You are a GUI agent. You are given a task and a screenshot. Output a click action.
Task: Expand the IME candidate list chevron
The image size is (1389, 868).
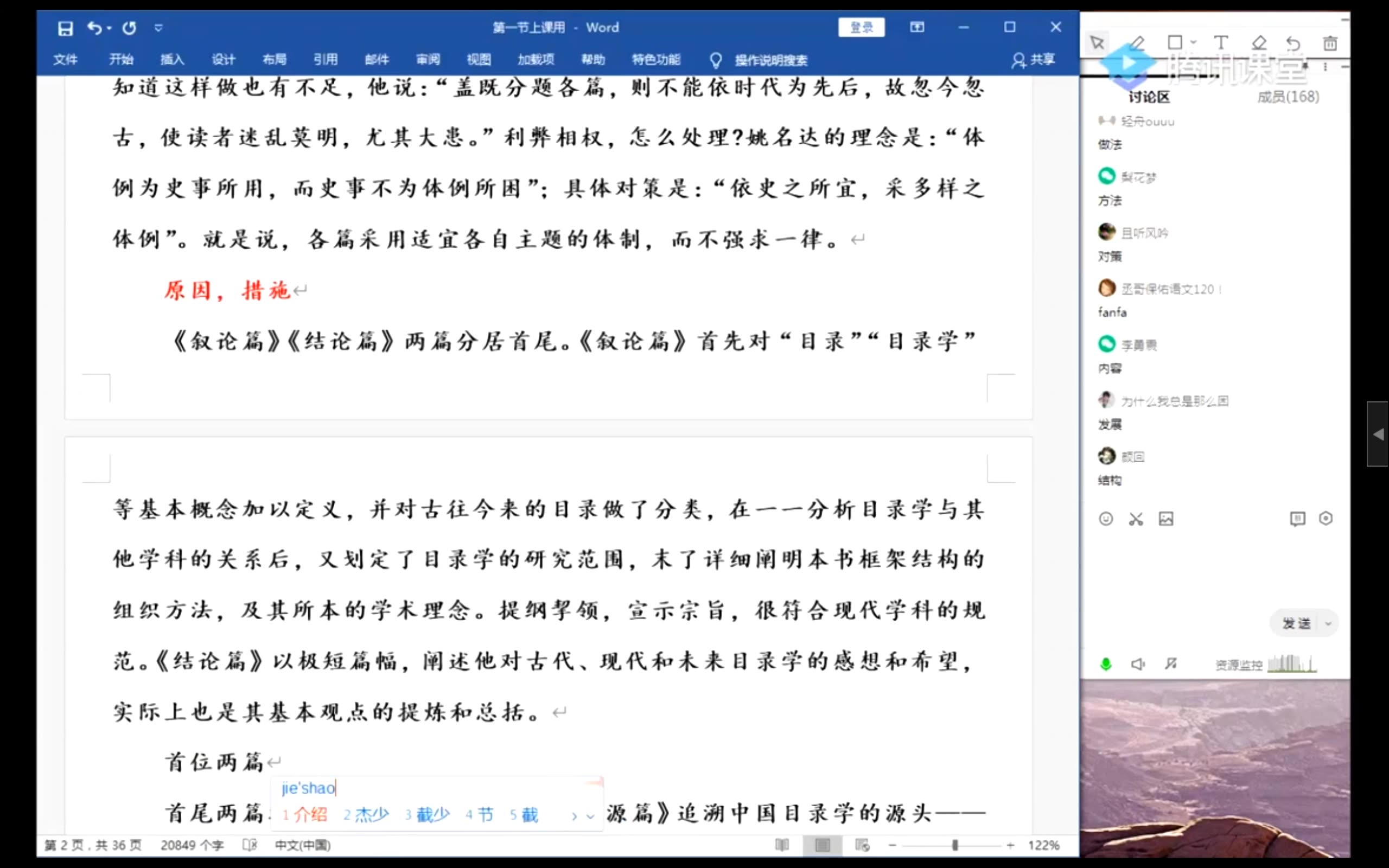click(590, 816)
